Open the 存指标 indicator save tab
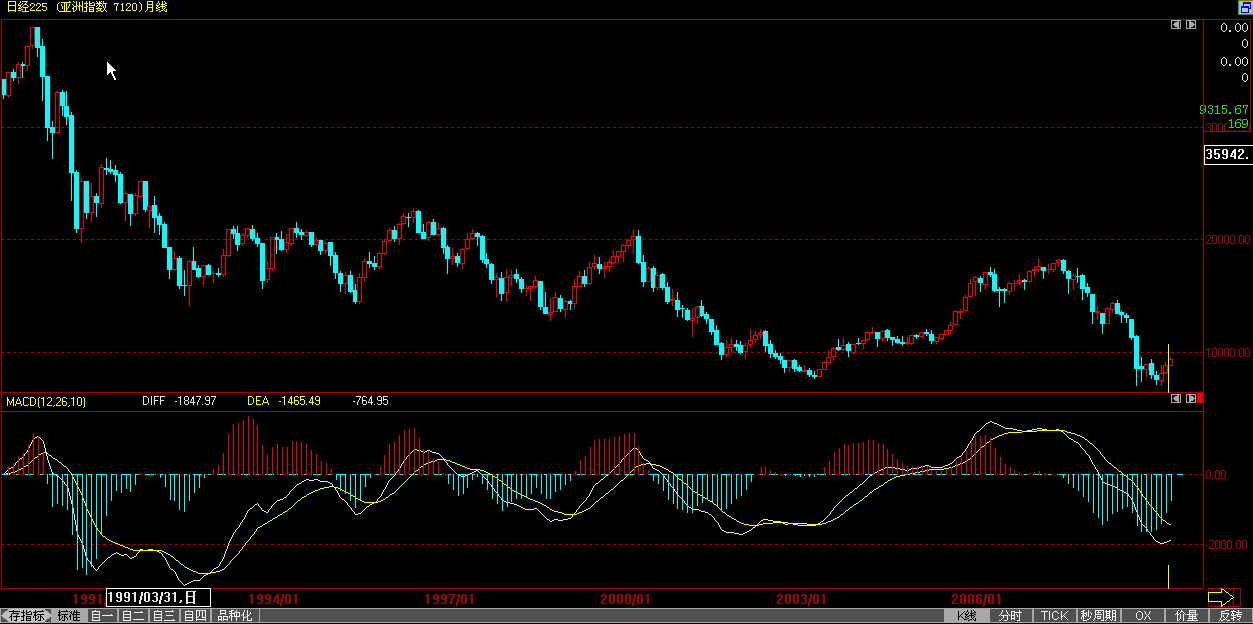This screenshot has height=624, width=1253. (26, 616)
